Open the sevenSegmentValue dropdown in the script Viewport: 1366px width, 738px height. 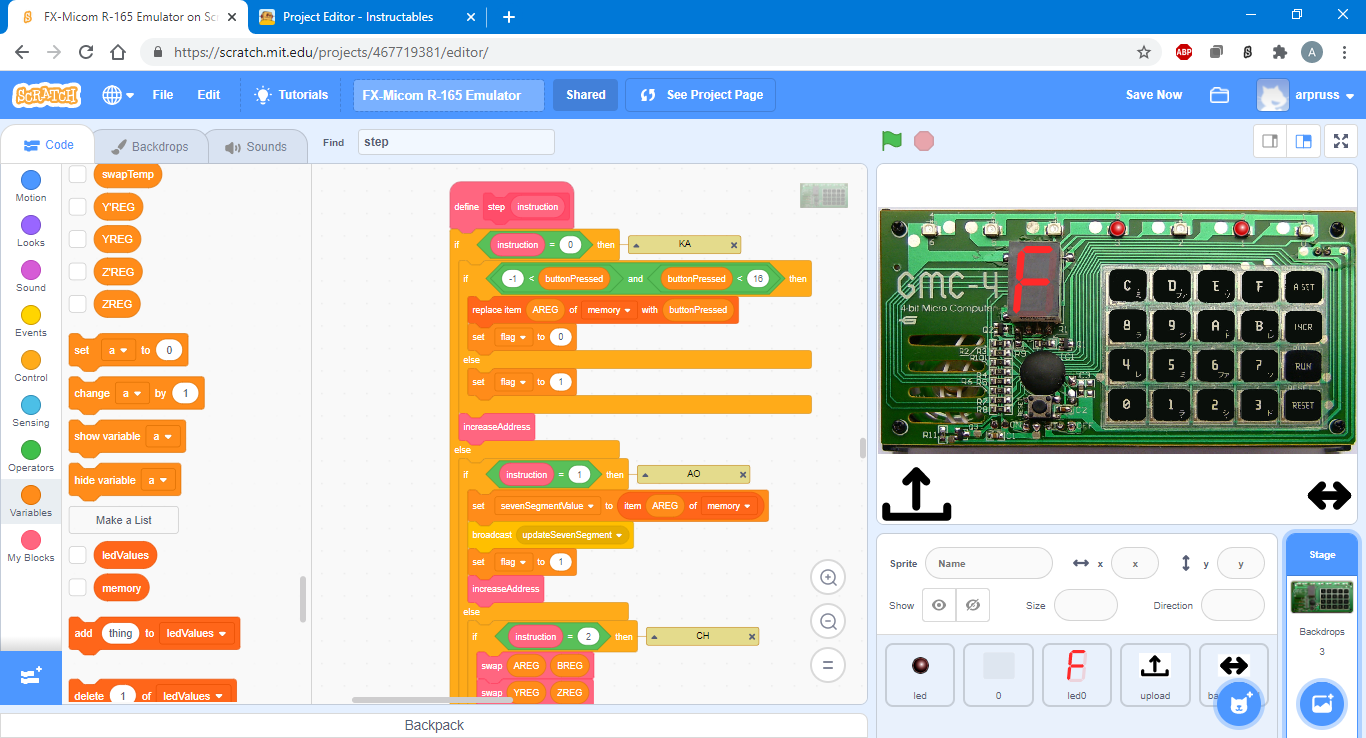(547, 506)
